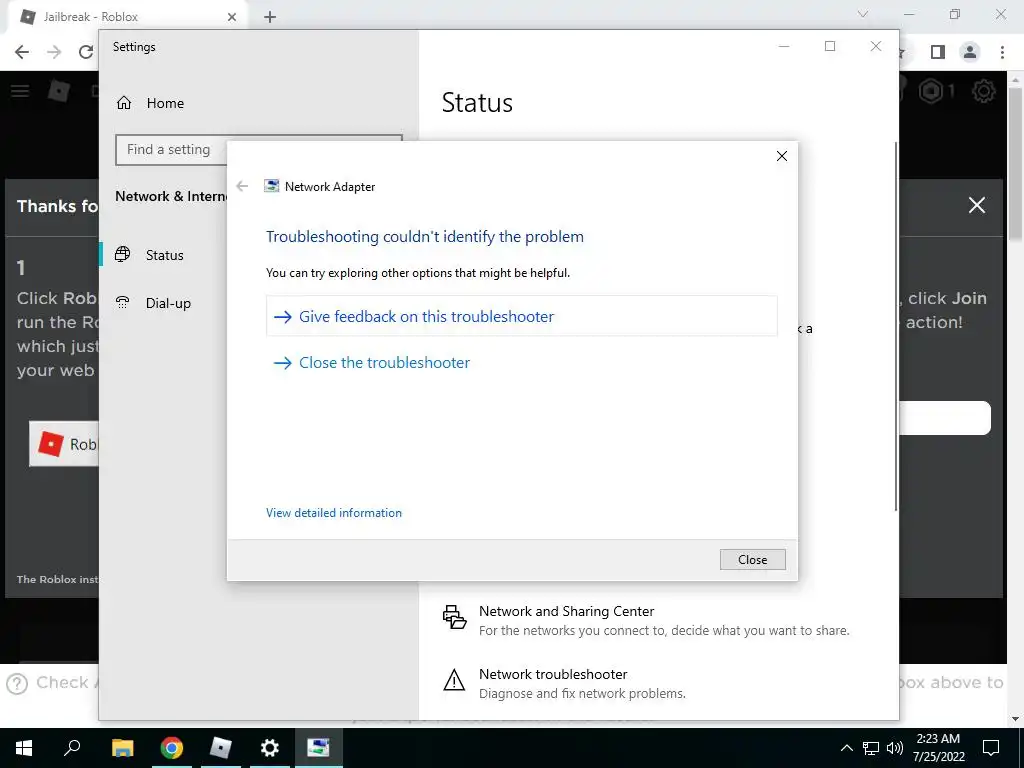1024x768 pixels.
Task: Open View detailed information link
Action: [334, 513]
